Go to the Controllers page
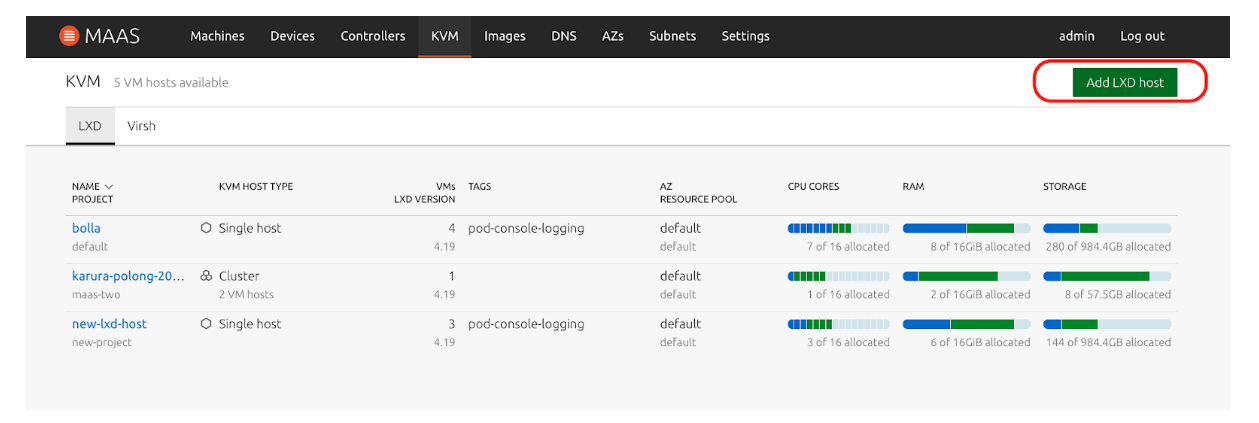1259x423 pixels. coord(373,36)
